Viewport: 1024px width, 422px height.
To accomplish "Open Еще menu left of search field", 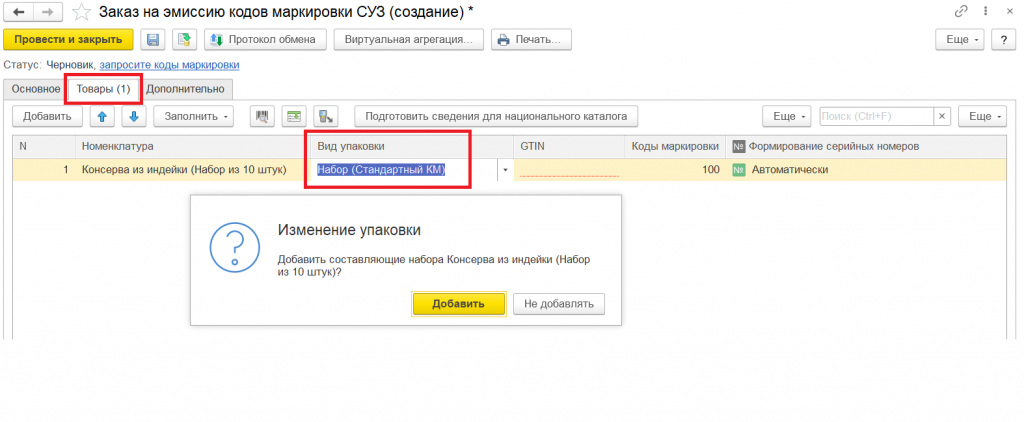I will (x=787, y=116).
